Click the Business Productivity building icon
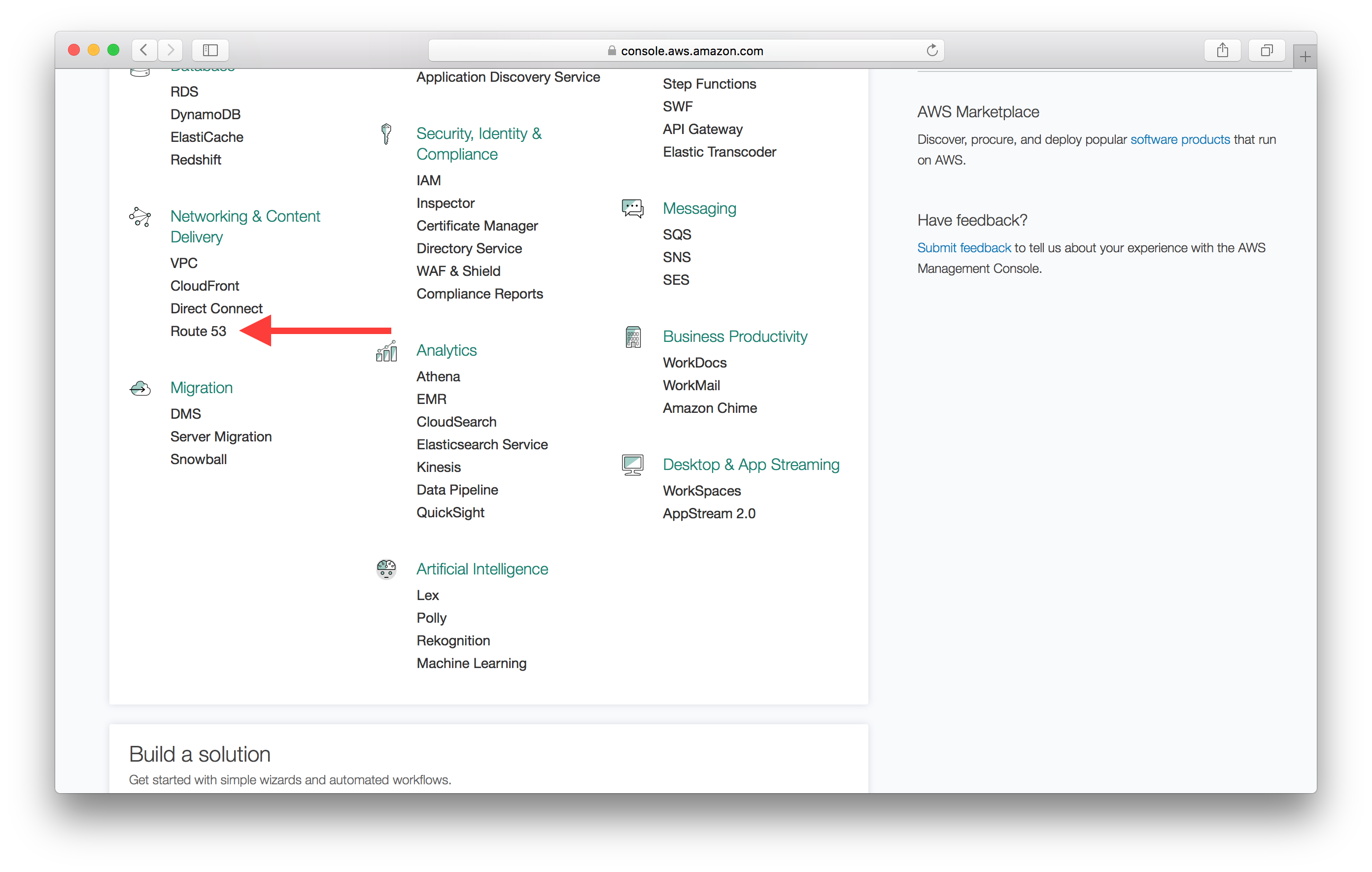Viewport: 1372px width, 872px height. coord(632,336)
